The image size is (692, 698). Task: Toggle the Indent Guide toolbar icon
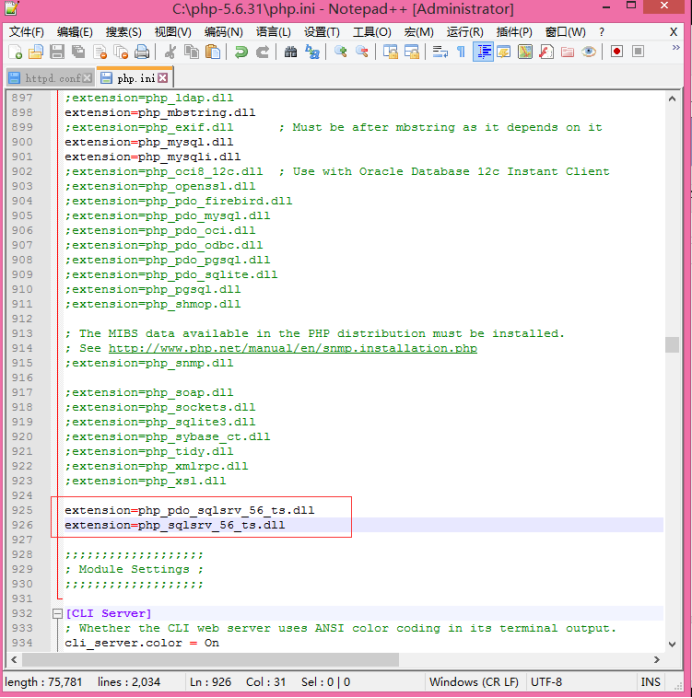483,52
